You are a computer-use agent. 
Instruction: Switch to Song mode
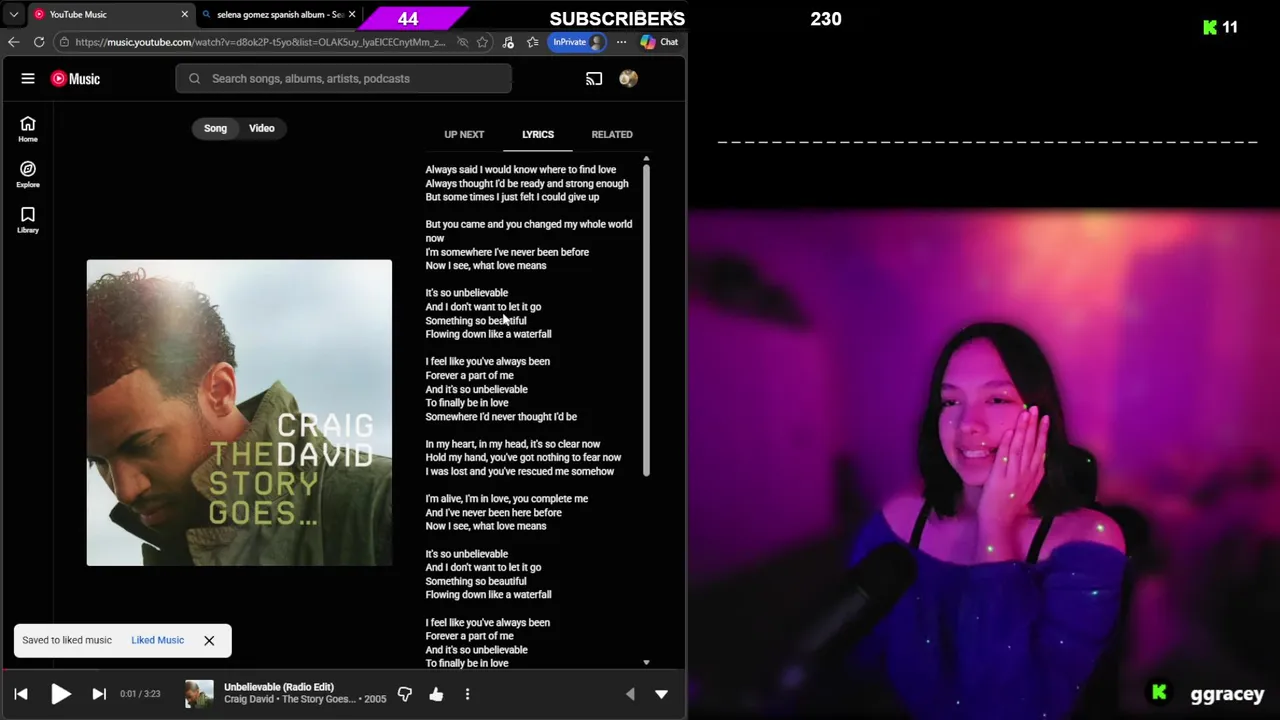pos(215,128)
